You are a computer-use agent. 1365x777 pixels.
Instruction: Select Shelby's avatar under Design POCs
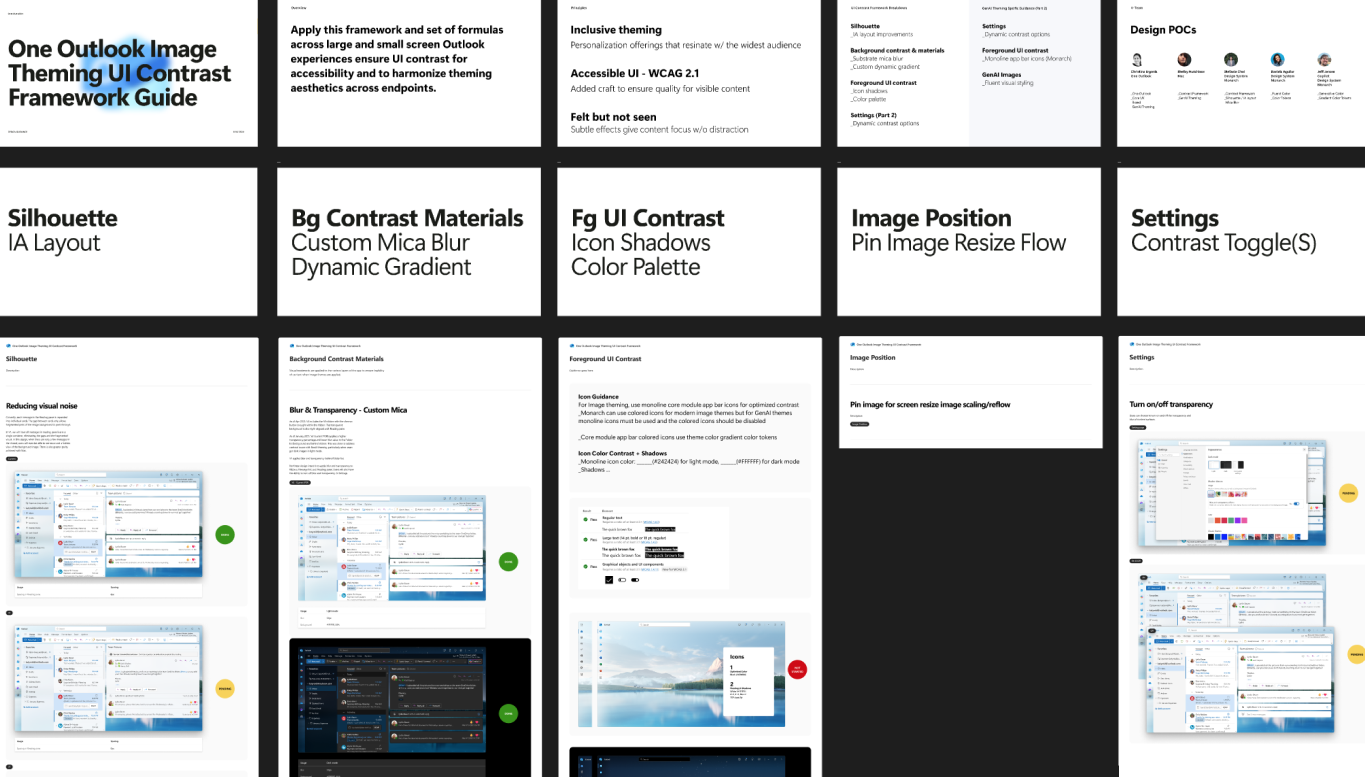click(x=1184, y=59)
